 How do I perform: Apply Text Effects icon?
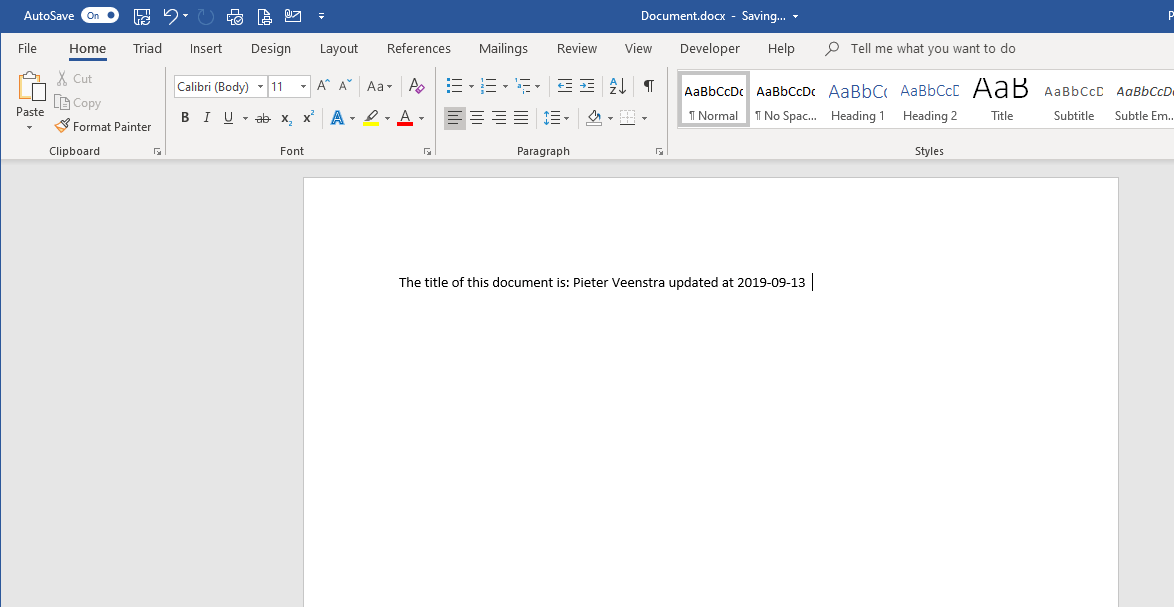click(338, 118)
